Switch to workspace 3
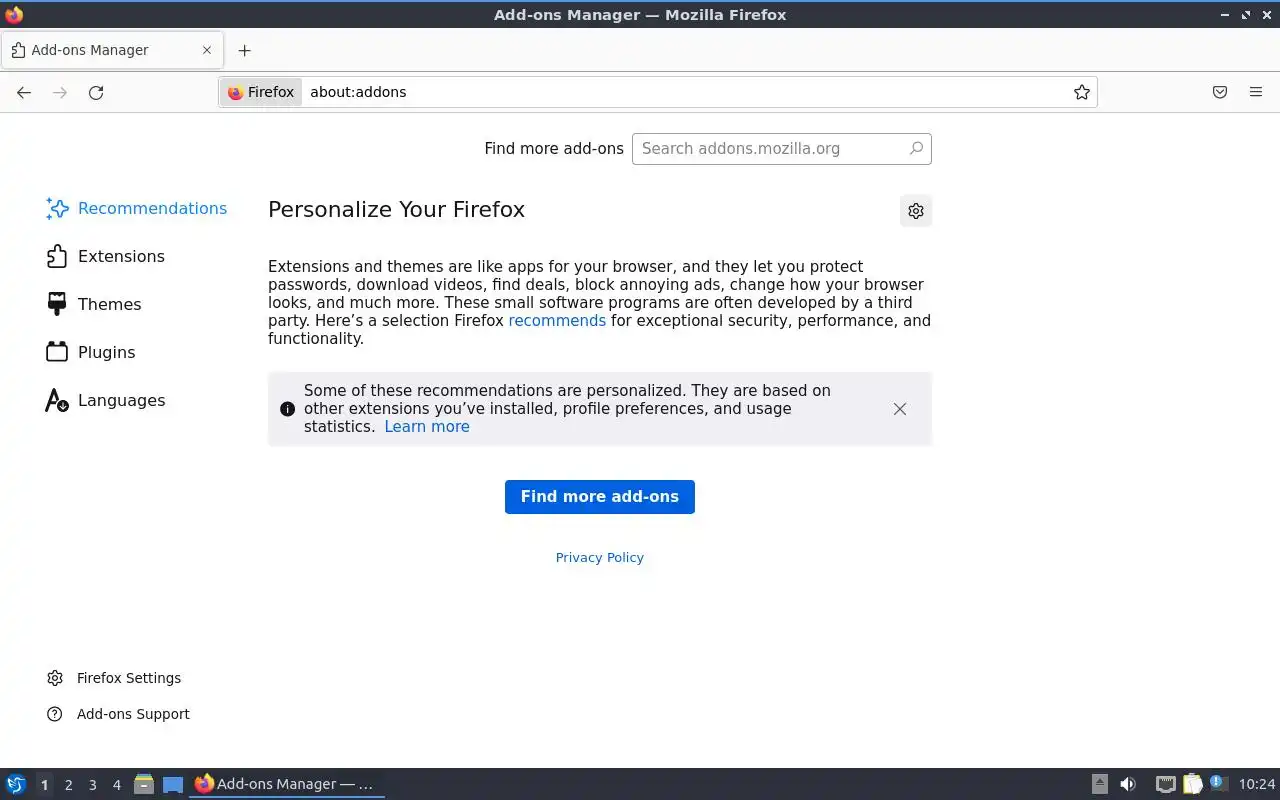Screen dimensions: 1280x800 tap(92, 785)
